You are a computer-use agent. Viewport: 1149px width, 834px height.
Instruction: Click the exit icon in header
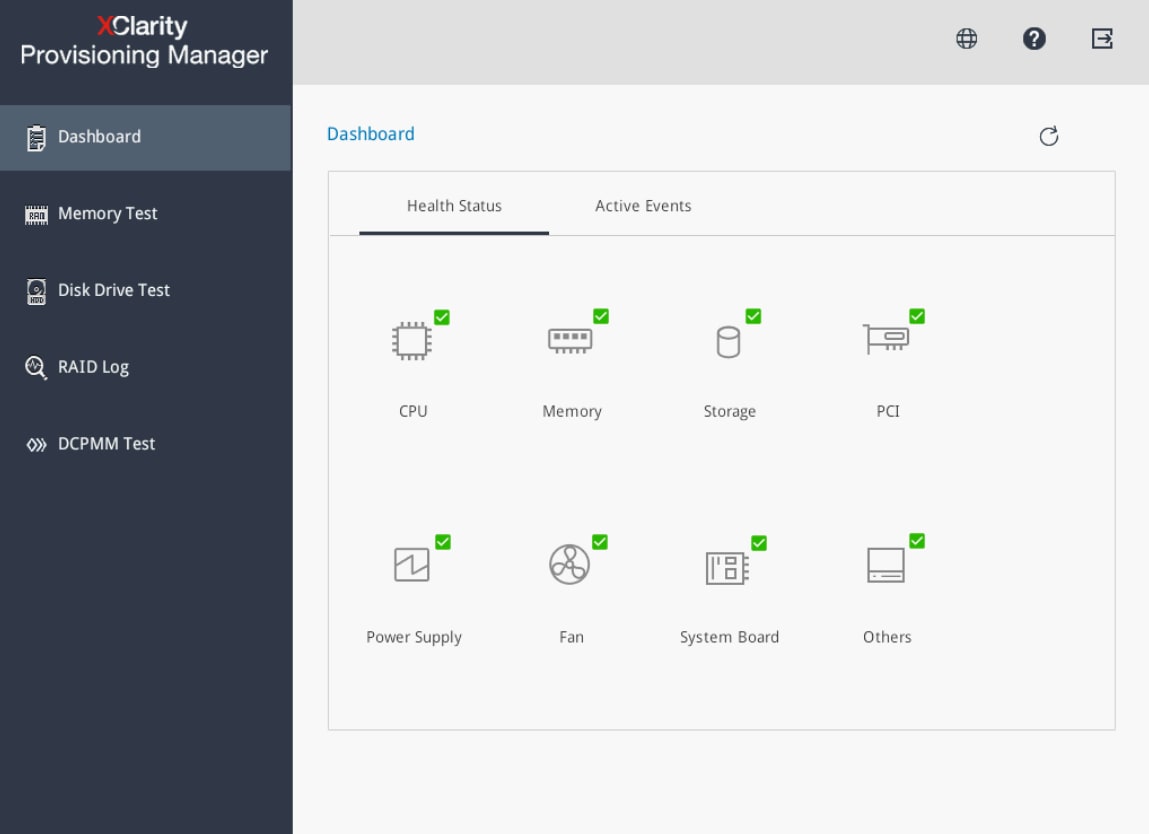coord(1102,39)
